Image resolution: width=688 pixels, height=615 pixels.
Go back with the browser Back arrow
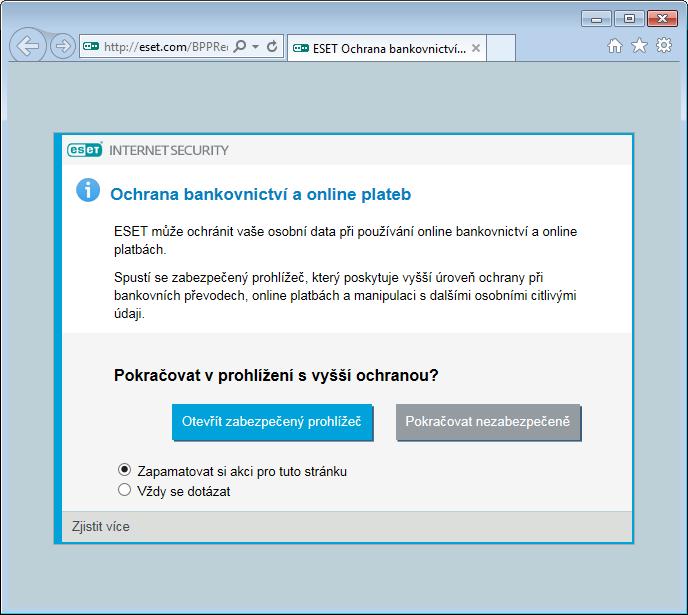[x=27, y=46]
